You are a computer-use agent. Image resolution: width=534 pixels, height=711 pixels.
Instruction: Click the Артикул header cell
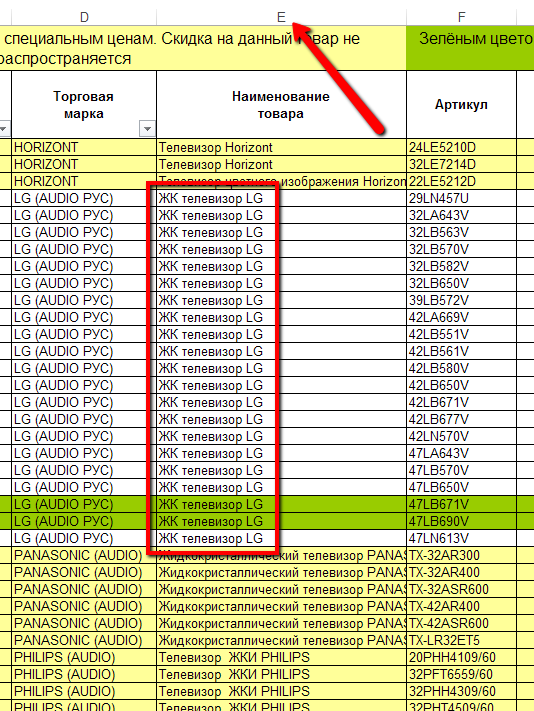pyautogui.click(x=461, y=105)
